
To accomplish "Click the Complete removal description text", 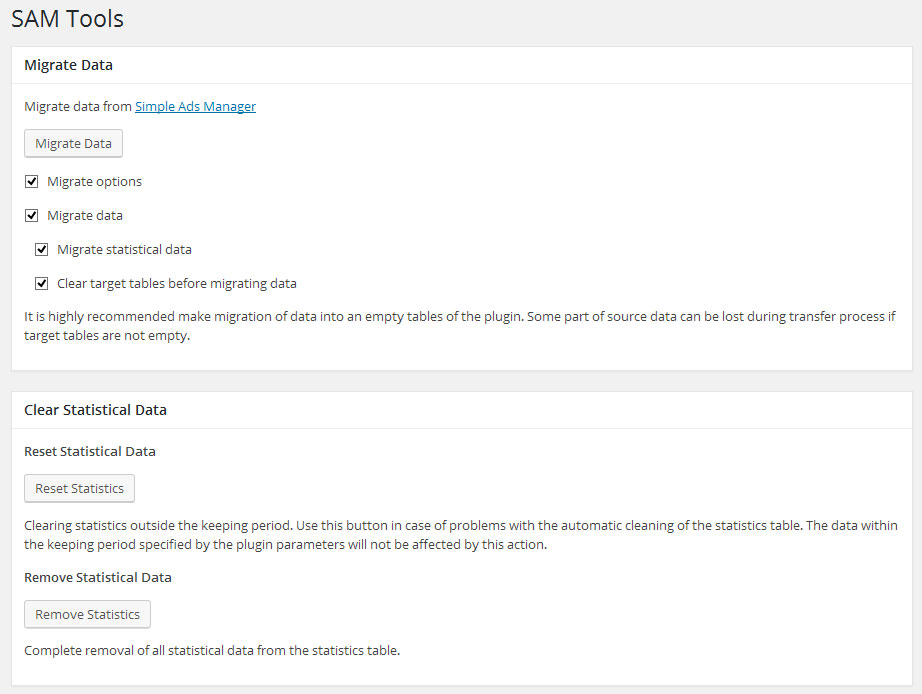I will coord(212,651).
